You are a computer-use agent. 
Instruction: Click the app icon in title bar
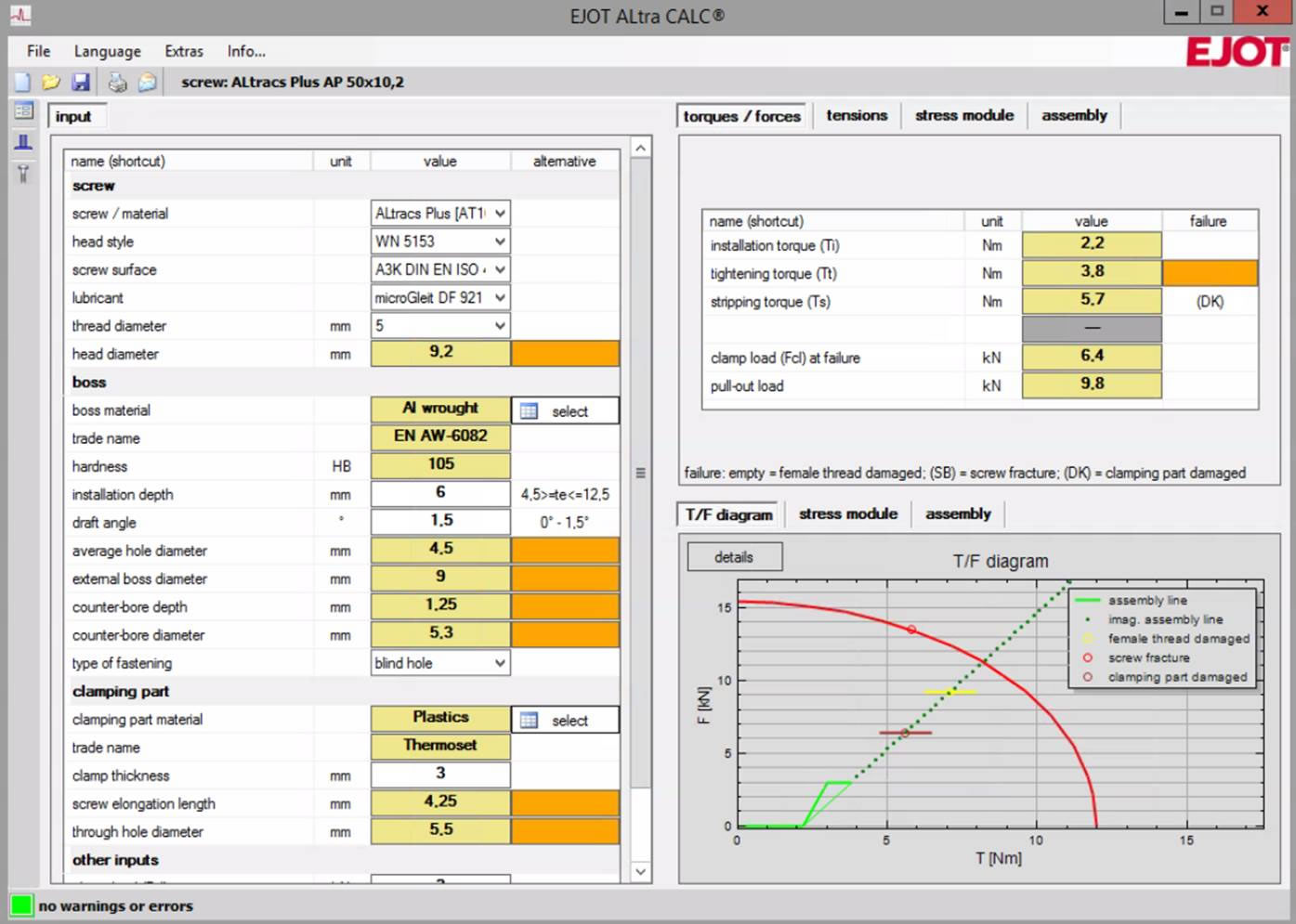point(20,15)
